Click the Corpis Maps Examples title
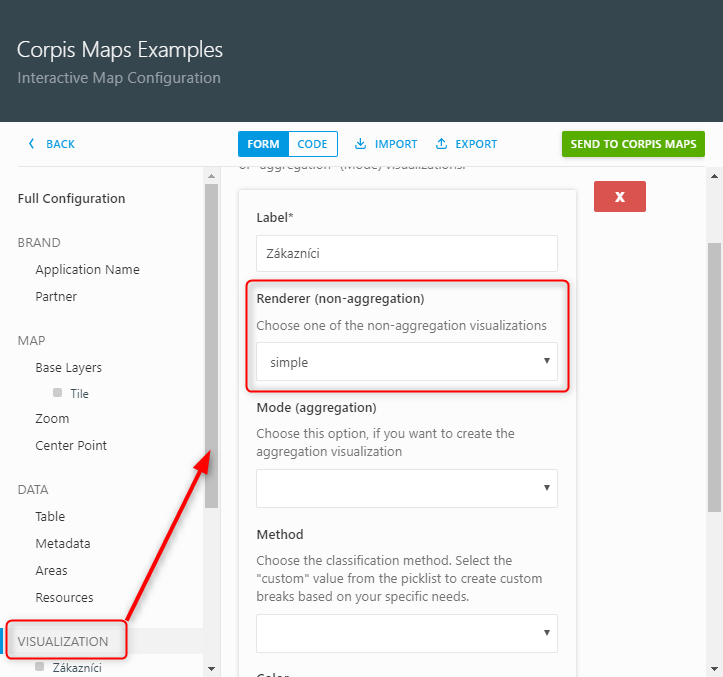This screenshot has height=677, width=723. (120, 50)
